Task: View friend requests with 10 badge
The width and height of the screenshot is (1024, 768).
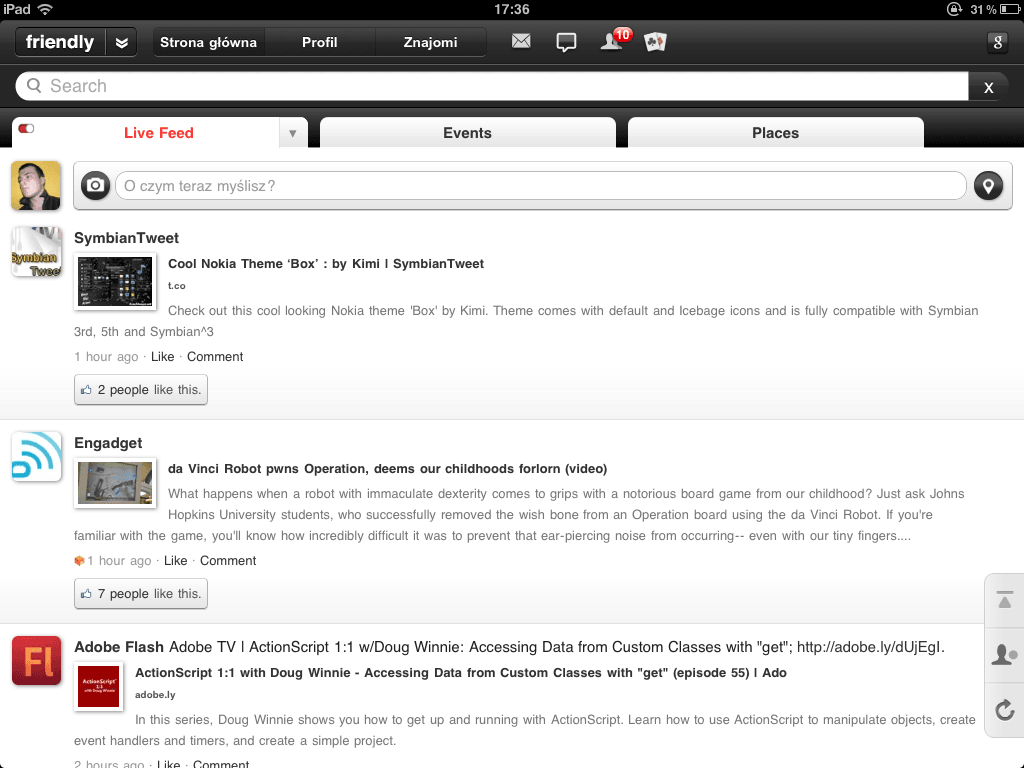Action: [x=616, y=40]
